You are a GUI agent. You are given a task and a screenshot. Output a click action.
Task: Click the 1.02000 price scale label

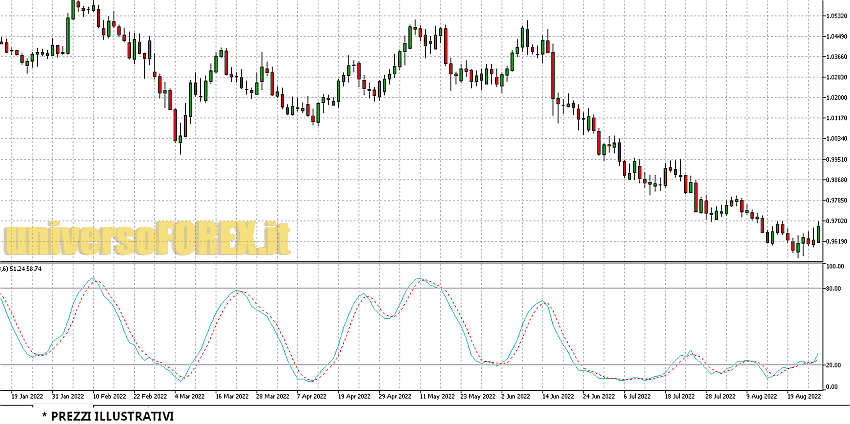click(836, 98)
